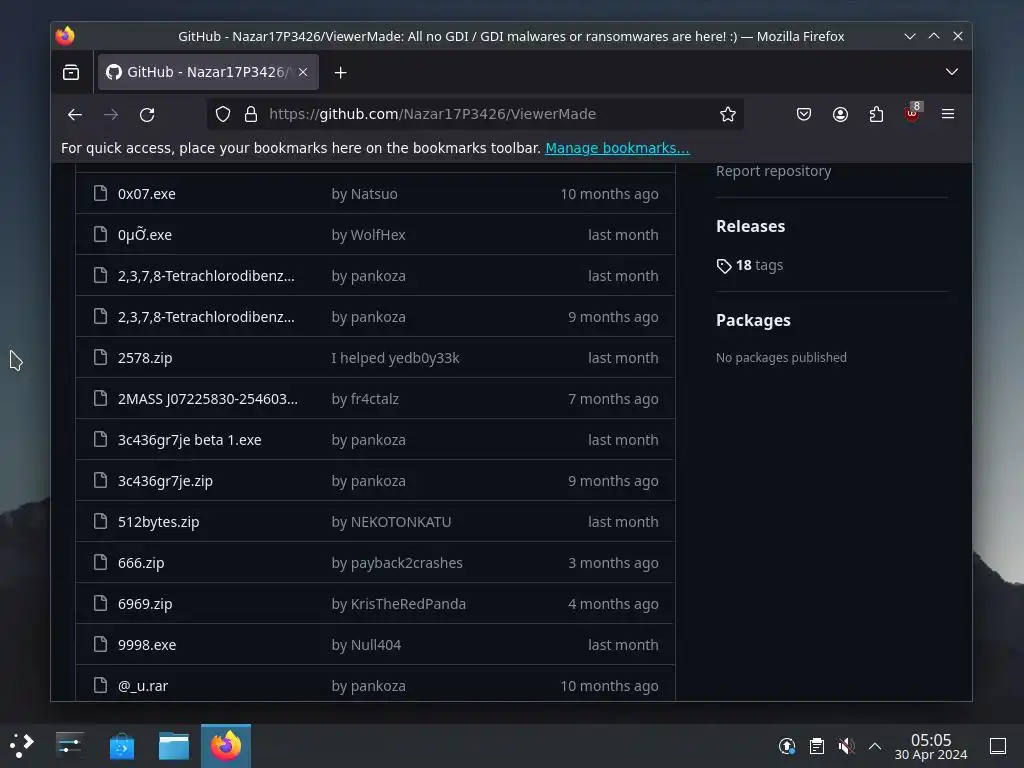Viewport: 1024px width, 768px height.
Task: Go back with the browser back arrow
Action: coord(74,114)
